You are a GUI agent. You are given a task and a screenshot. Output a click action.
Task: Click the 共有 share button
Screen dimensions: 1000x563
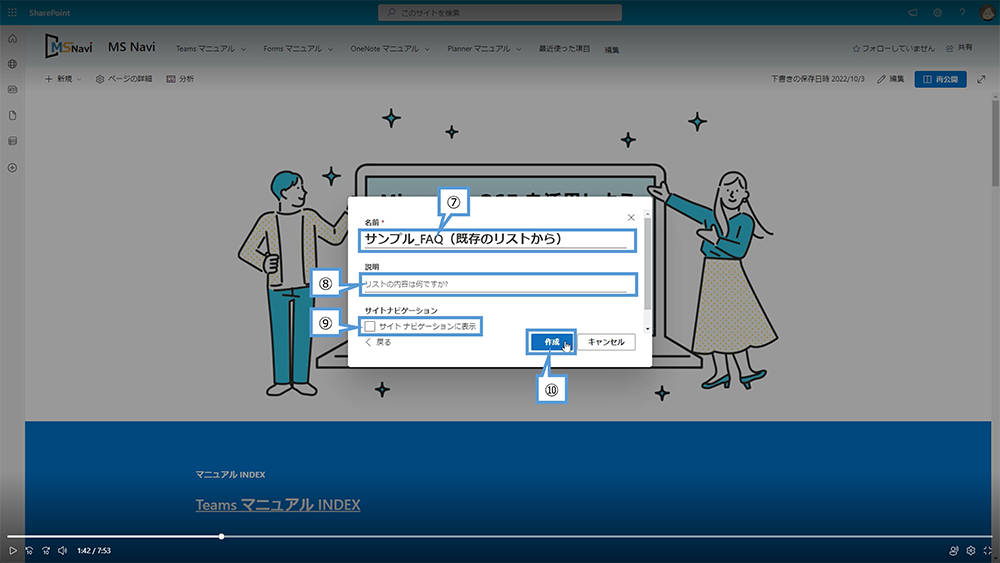coord(959,48)
